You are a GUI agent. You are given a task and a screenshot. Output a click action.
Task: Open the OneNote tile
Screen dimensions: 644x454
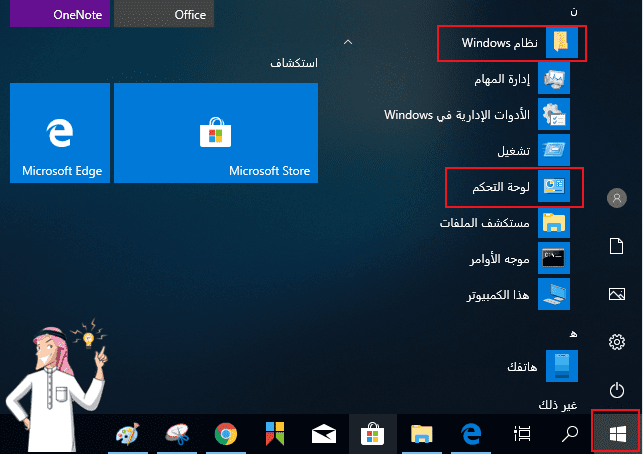(x=60, y=14)
